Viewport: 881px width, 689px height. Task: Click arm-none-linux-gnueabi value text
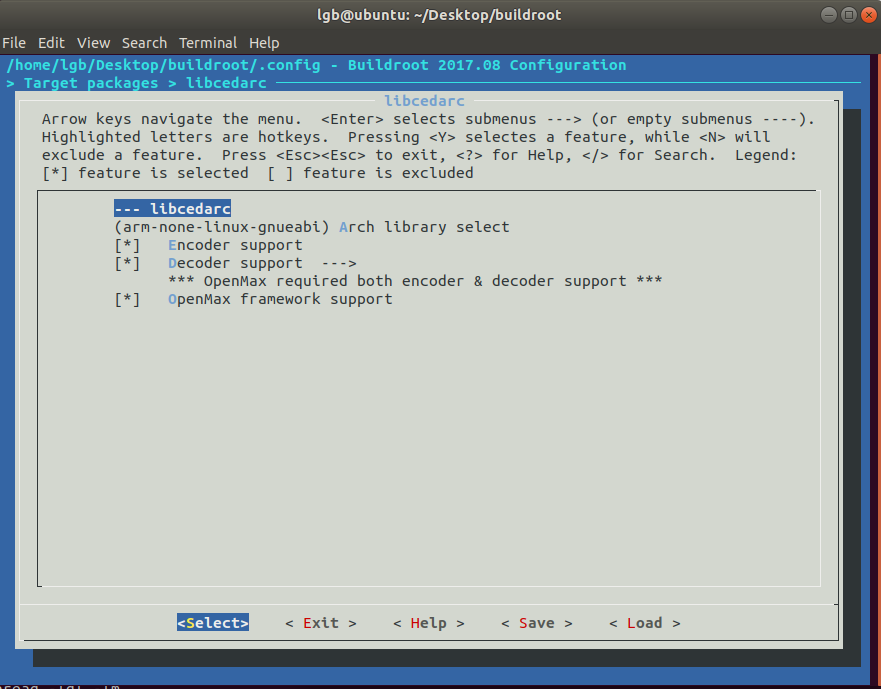[221, 227]
